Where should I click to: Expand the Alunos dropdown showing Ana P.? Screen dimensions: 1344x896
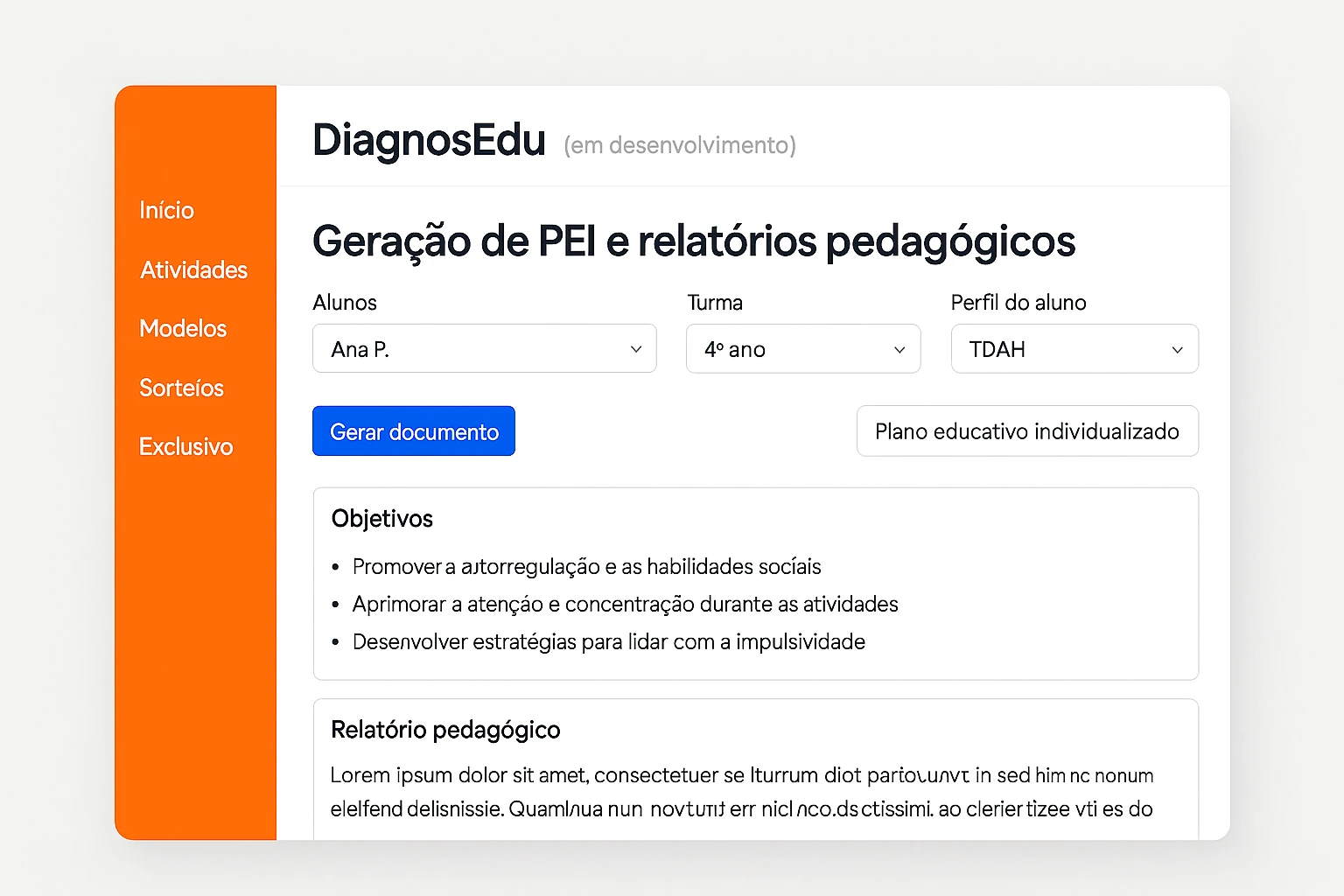click(484, 349)
